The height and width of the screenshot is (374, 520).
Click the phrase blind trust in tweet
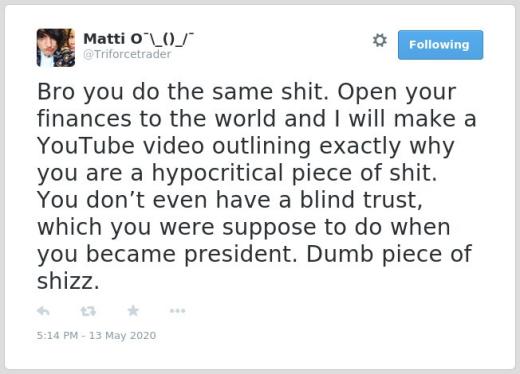(361, 200)
